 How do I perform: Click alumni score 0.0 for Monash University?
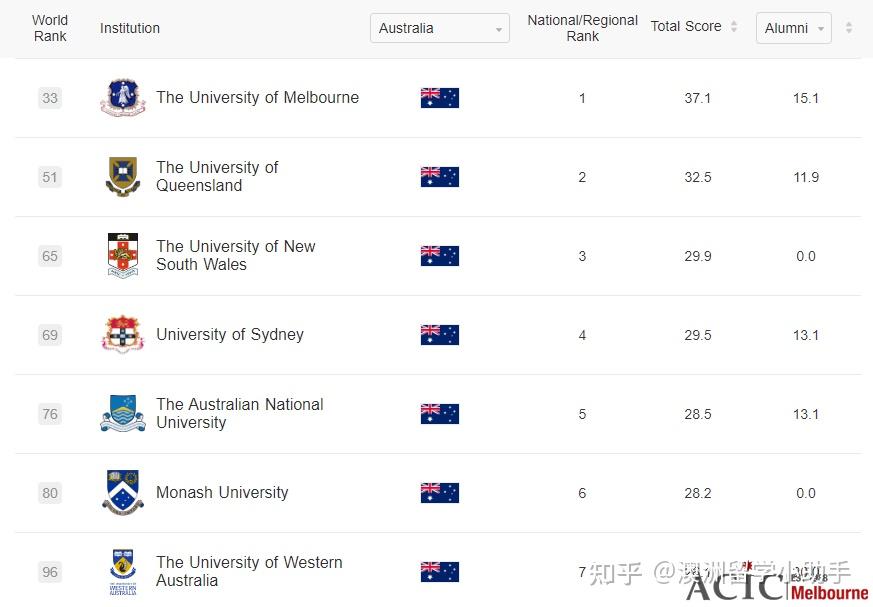point(806,494)
